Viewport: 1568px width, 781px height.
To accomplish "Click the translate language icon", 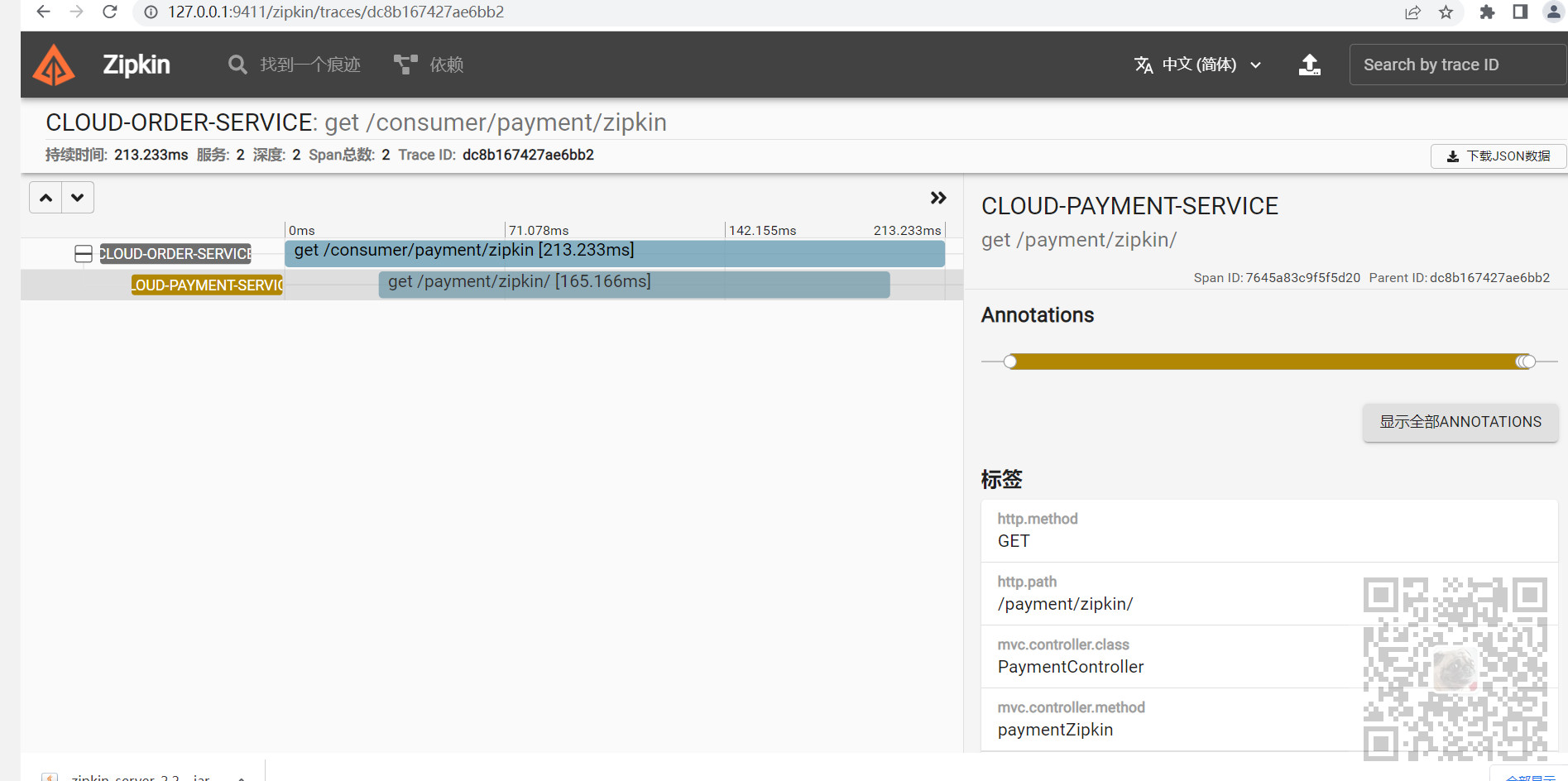I will point(1144,65).
